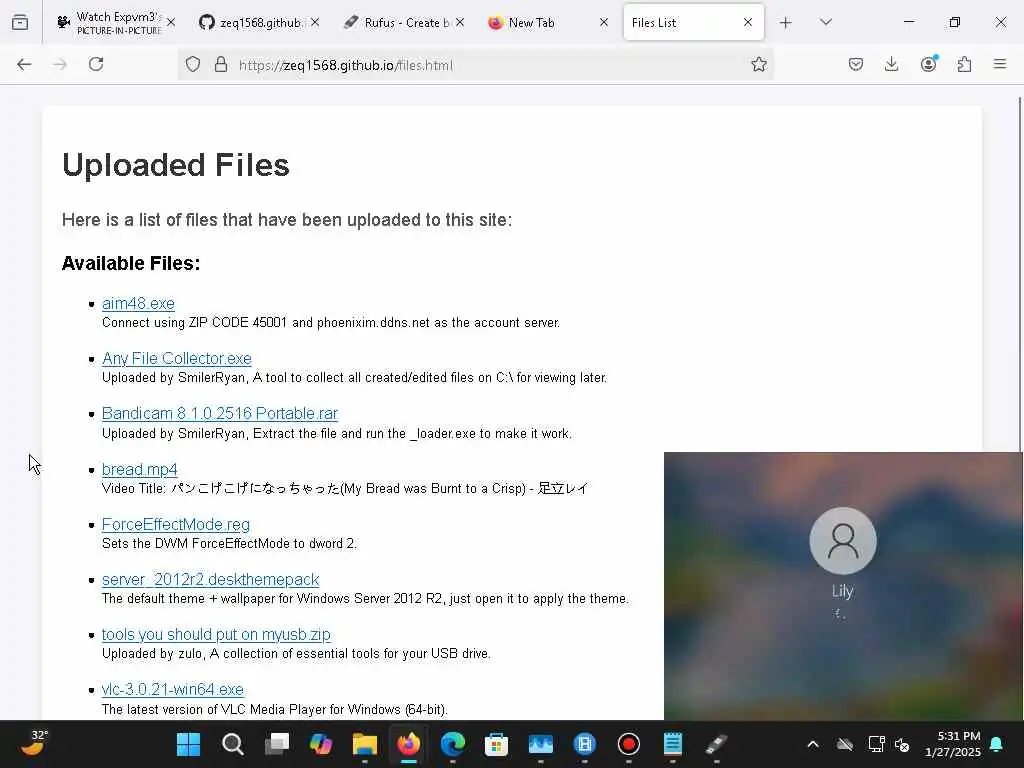Click Firefox icon in taskbar
This screenshot has width=1024, height=768.
[409, 744]
